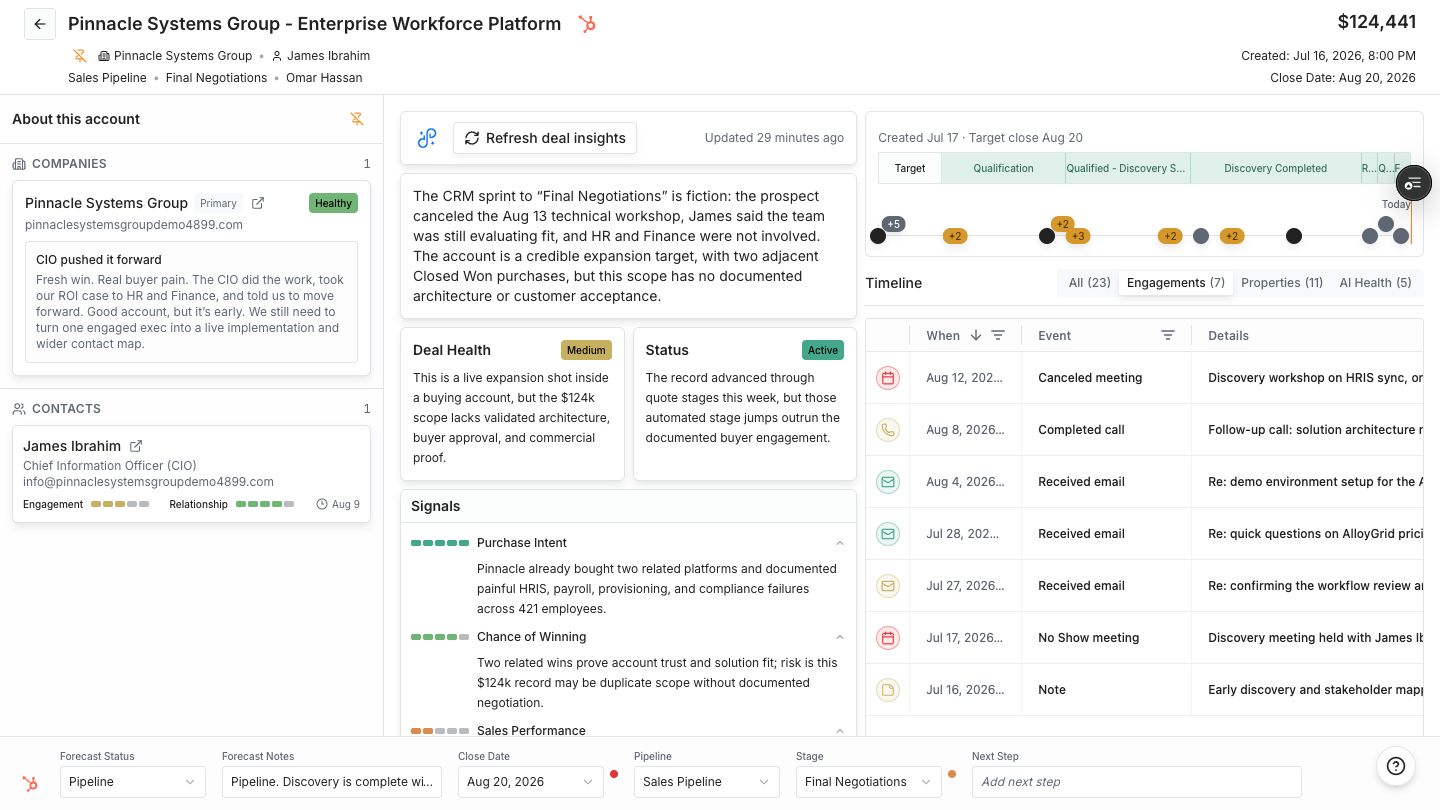Collapse the Purchase Intent signal
The image size is (1440, 810).
pos(840,543)
